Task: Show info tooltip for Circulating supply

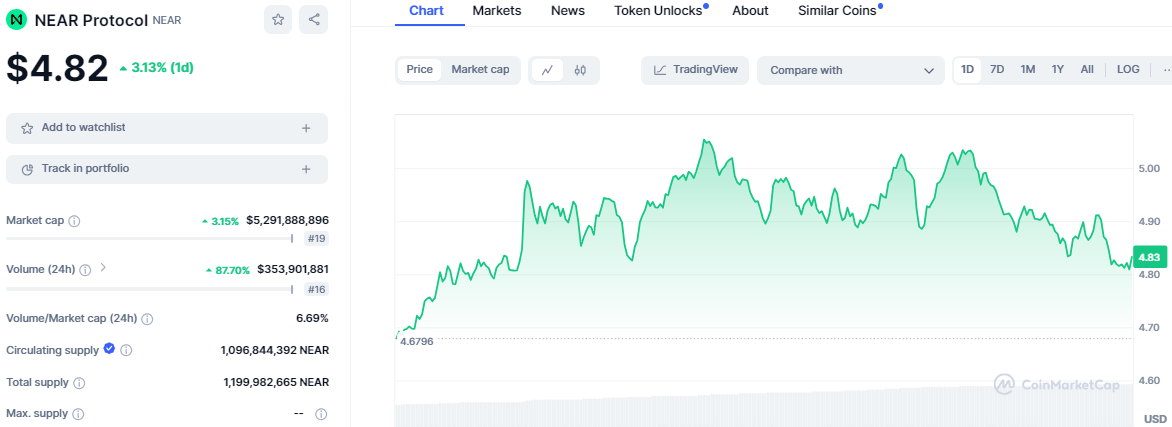Action: (x=126, y=350)
